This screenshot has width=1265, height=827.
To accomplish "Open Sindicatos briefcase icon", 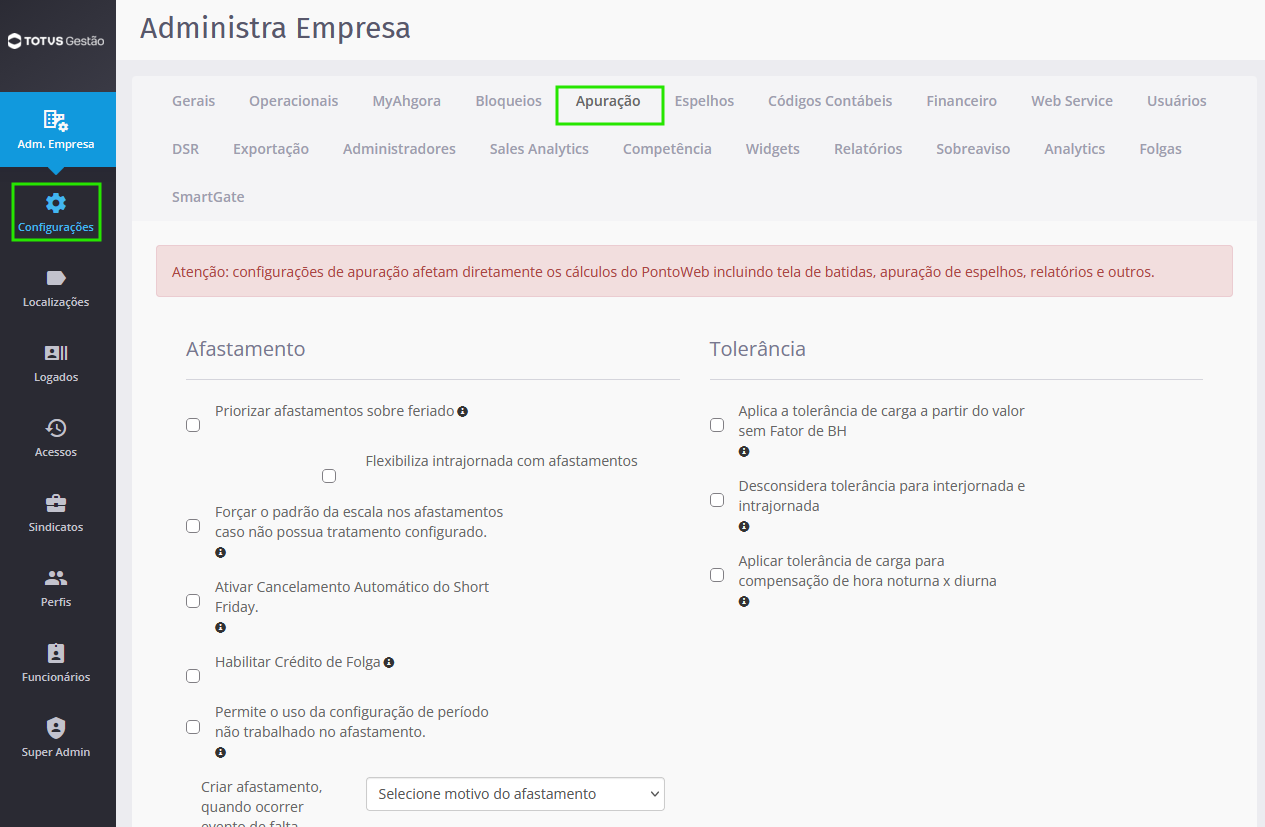I will tap(56, 503).
